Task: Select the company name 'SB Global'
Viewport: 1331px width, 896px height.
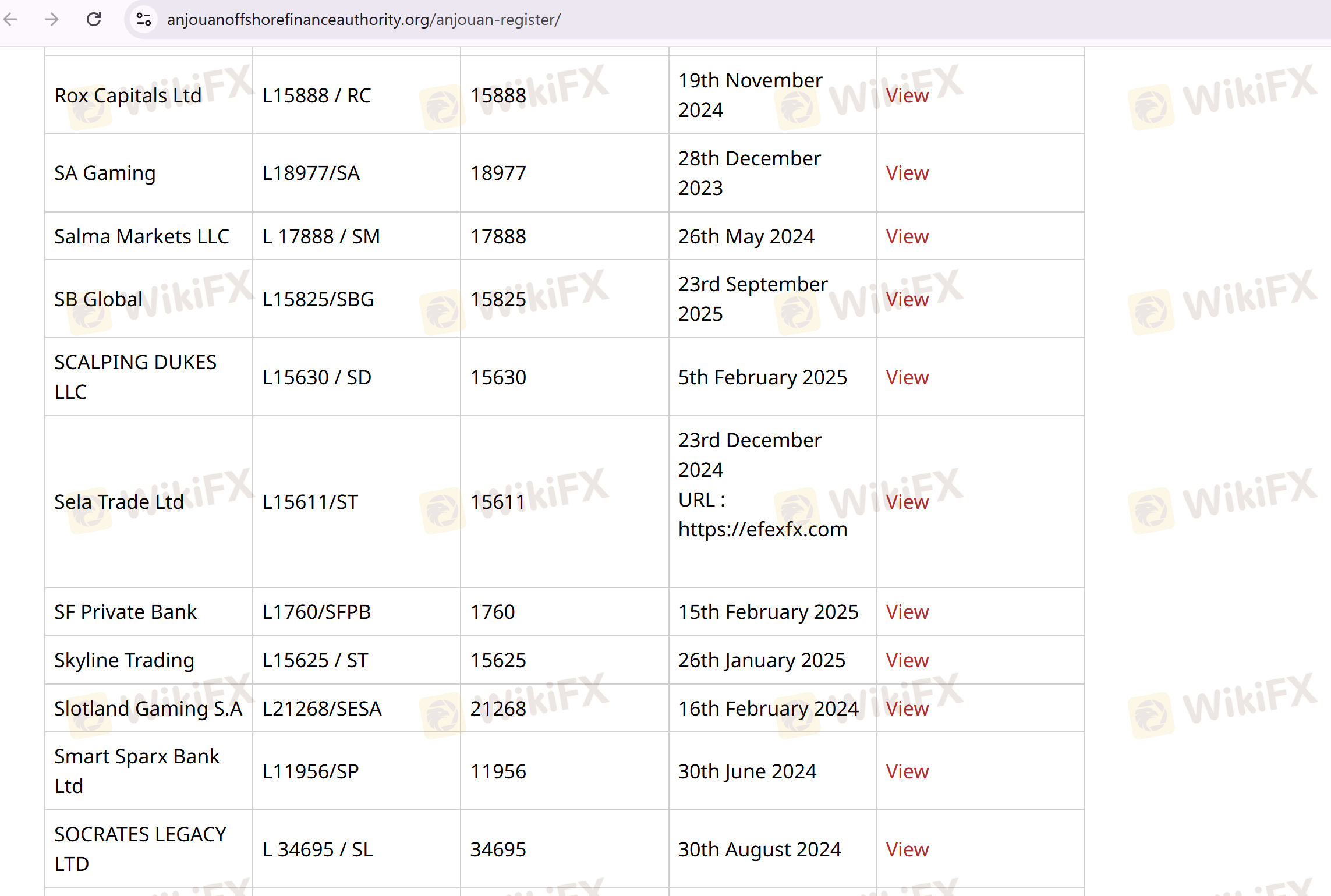Action: coord(98,299)
